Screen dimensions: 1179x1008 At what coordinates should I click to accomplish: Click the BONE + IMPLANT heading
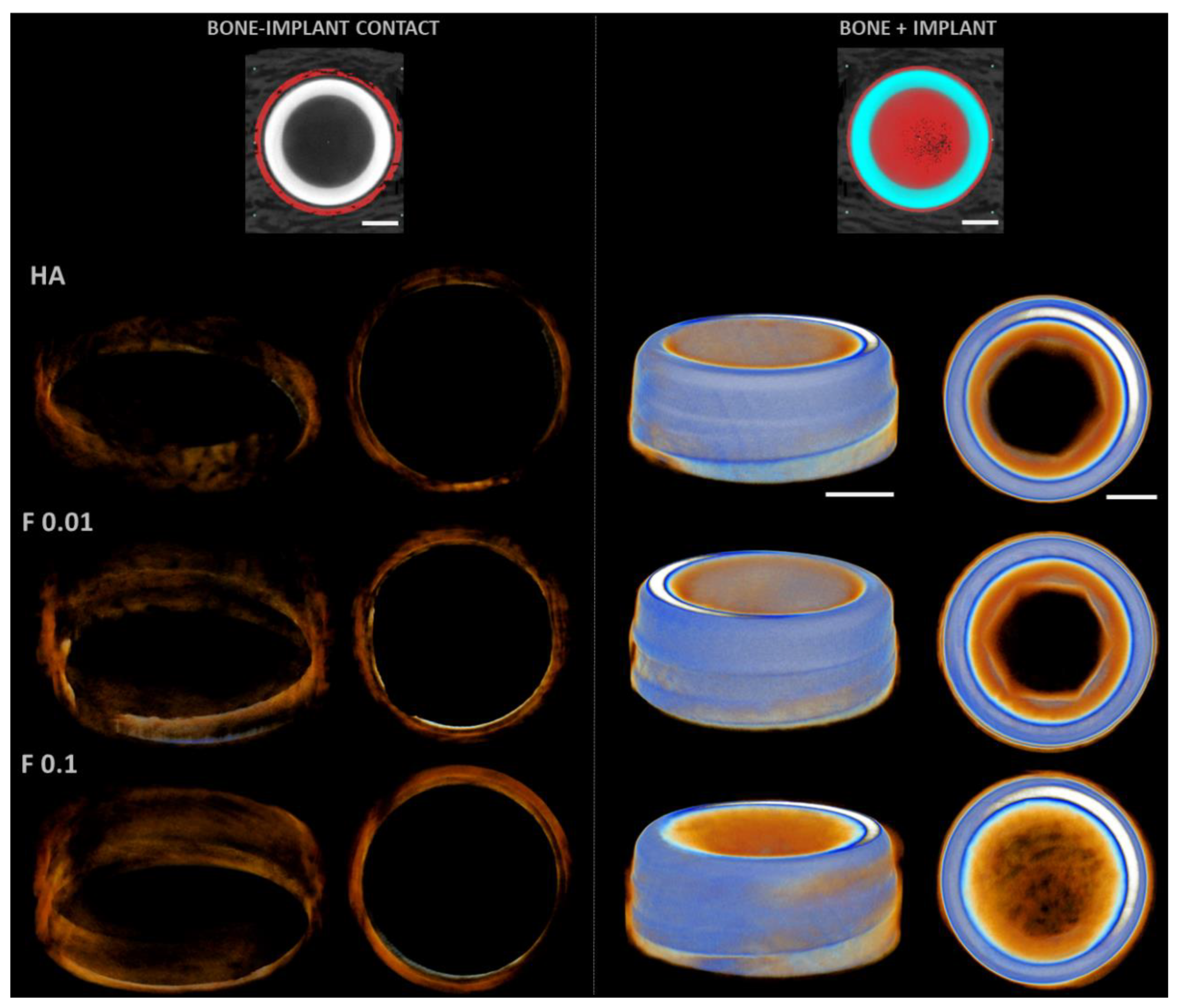tap(917, 29)
